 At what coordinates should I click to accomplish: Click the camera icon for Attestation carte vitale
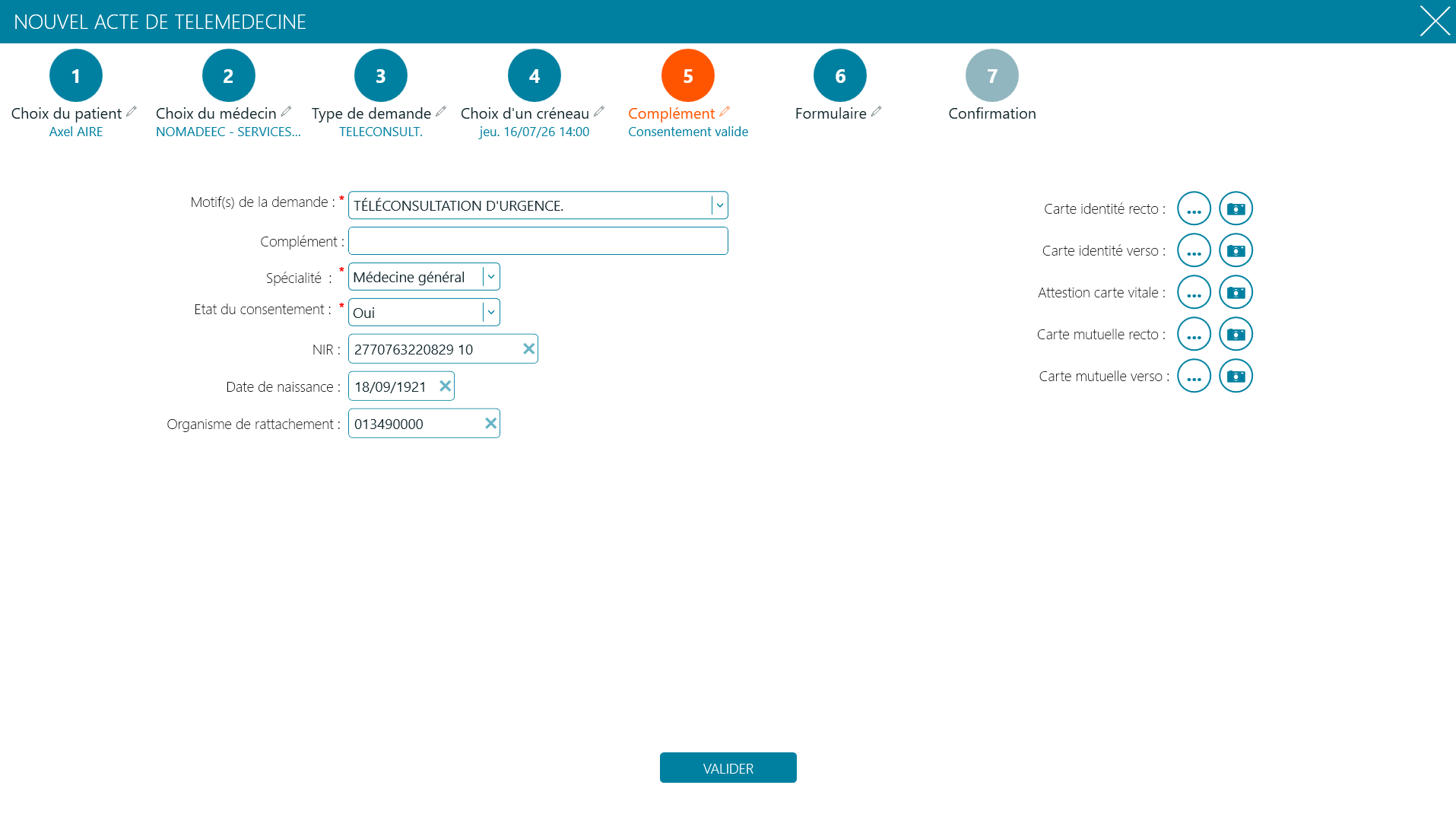coord(1236,292)
